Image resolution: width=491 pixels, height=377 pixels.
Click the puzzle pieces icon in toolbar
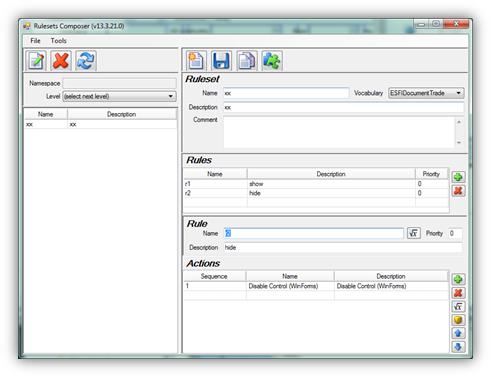(272, 61)
